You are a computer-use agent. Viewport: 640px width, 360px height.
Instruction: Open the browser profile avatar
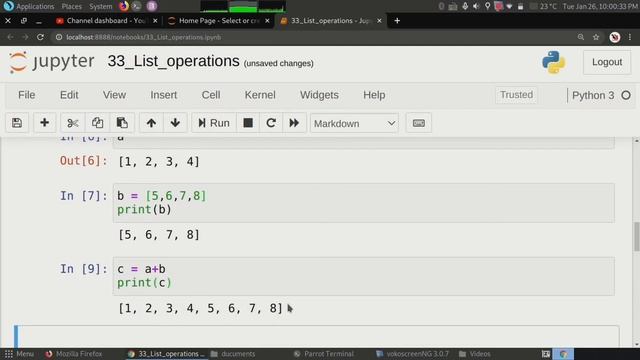click(615, 37)
